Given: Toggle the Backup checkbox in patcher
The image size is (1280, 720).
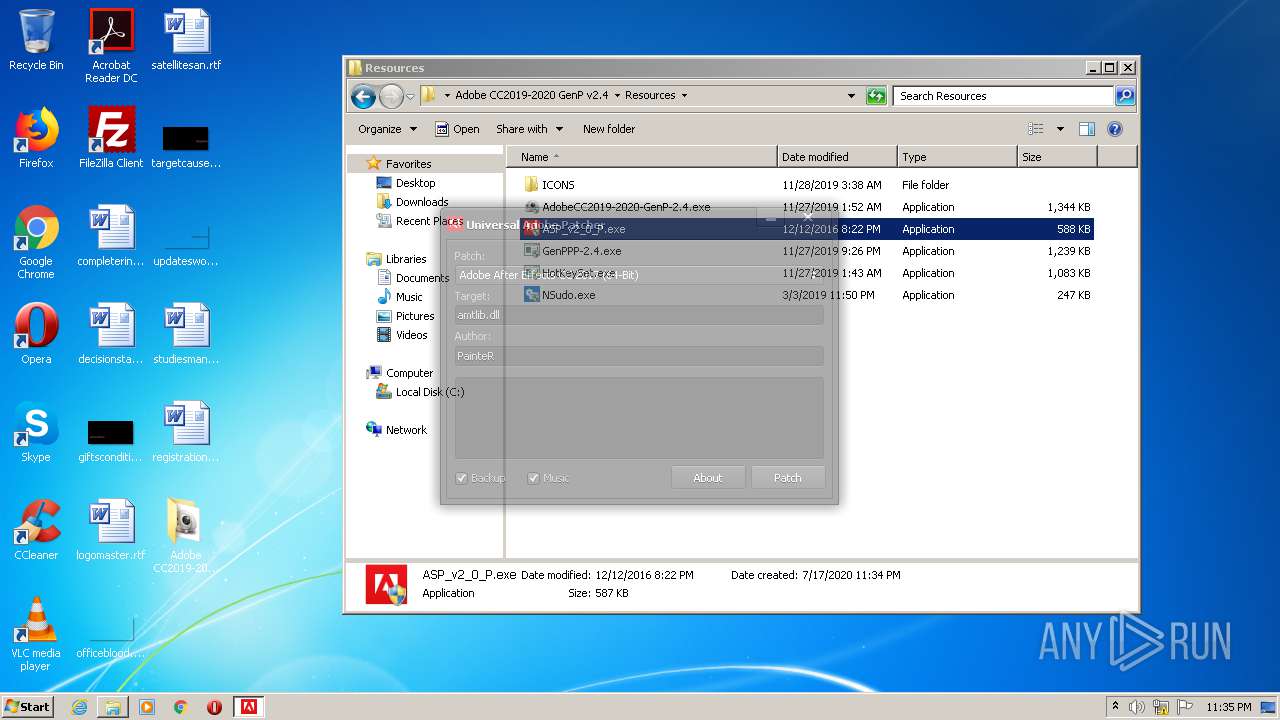Looking at the screenshot, I should click(462, 478).
